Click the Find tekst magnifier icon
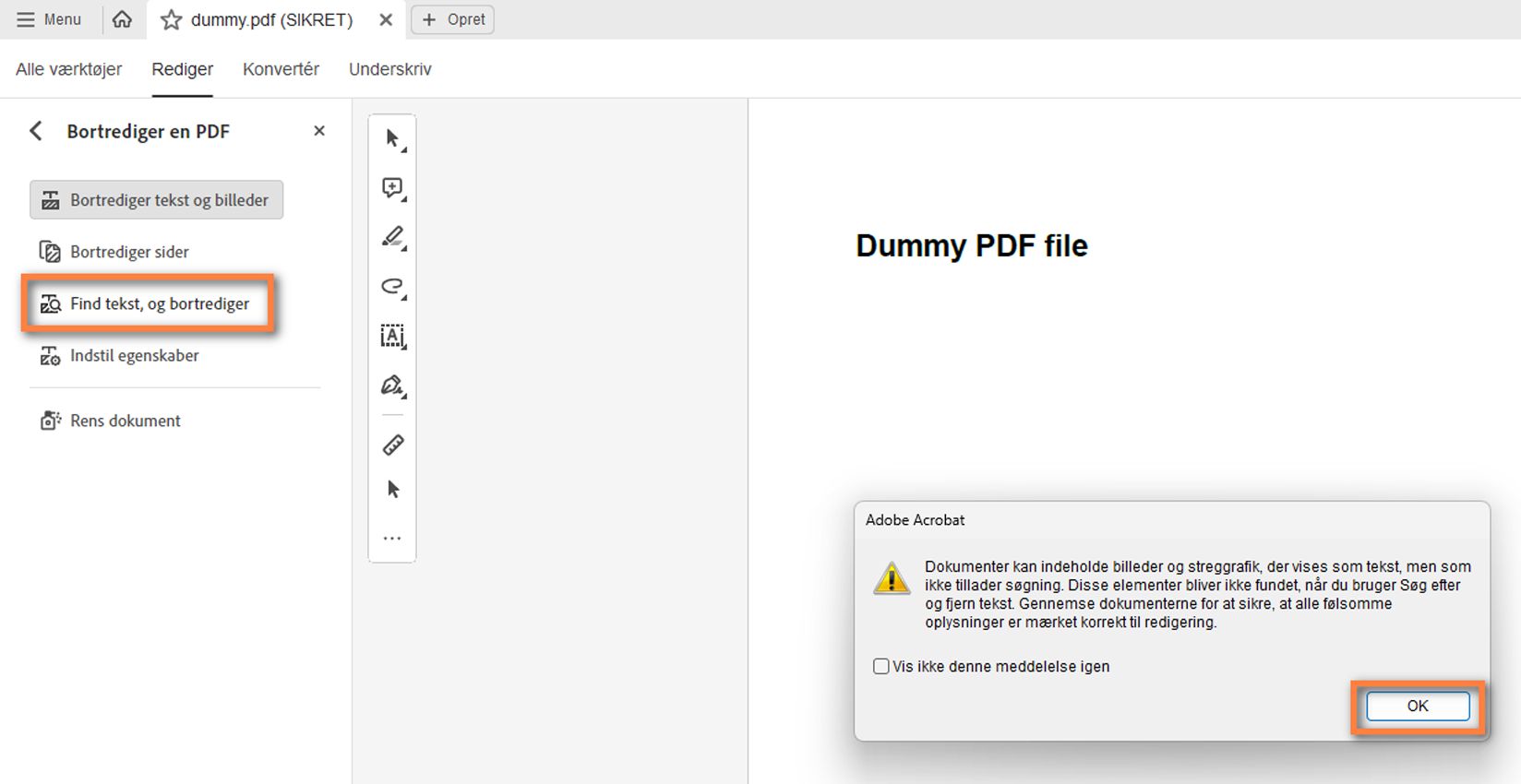The width and height of the screenshot is (1521, 784). pyautogui.click(x=50, y=303)
